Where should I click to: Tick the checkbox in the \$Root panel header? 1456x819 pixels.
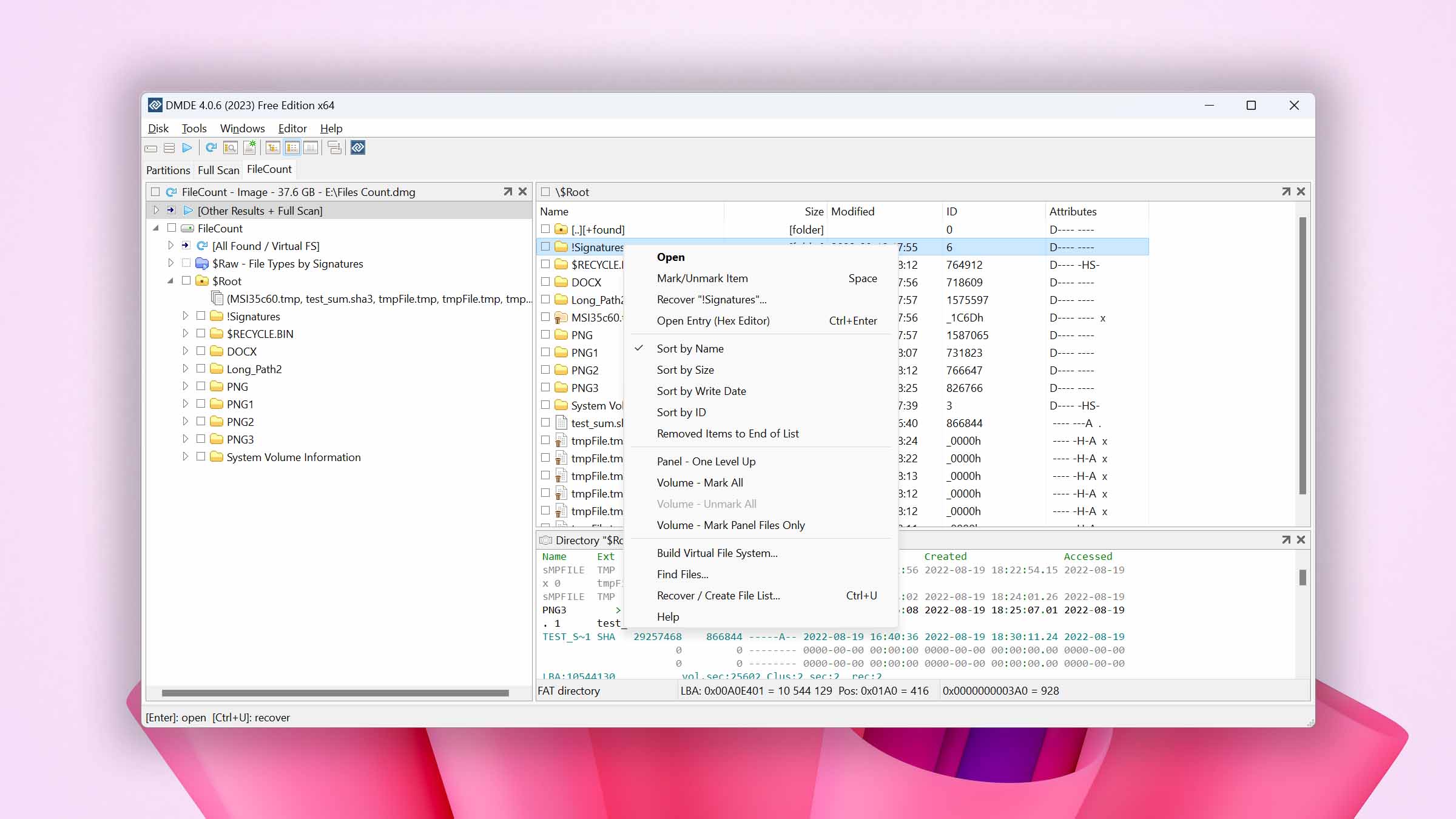(545, 192)
